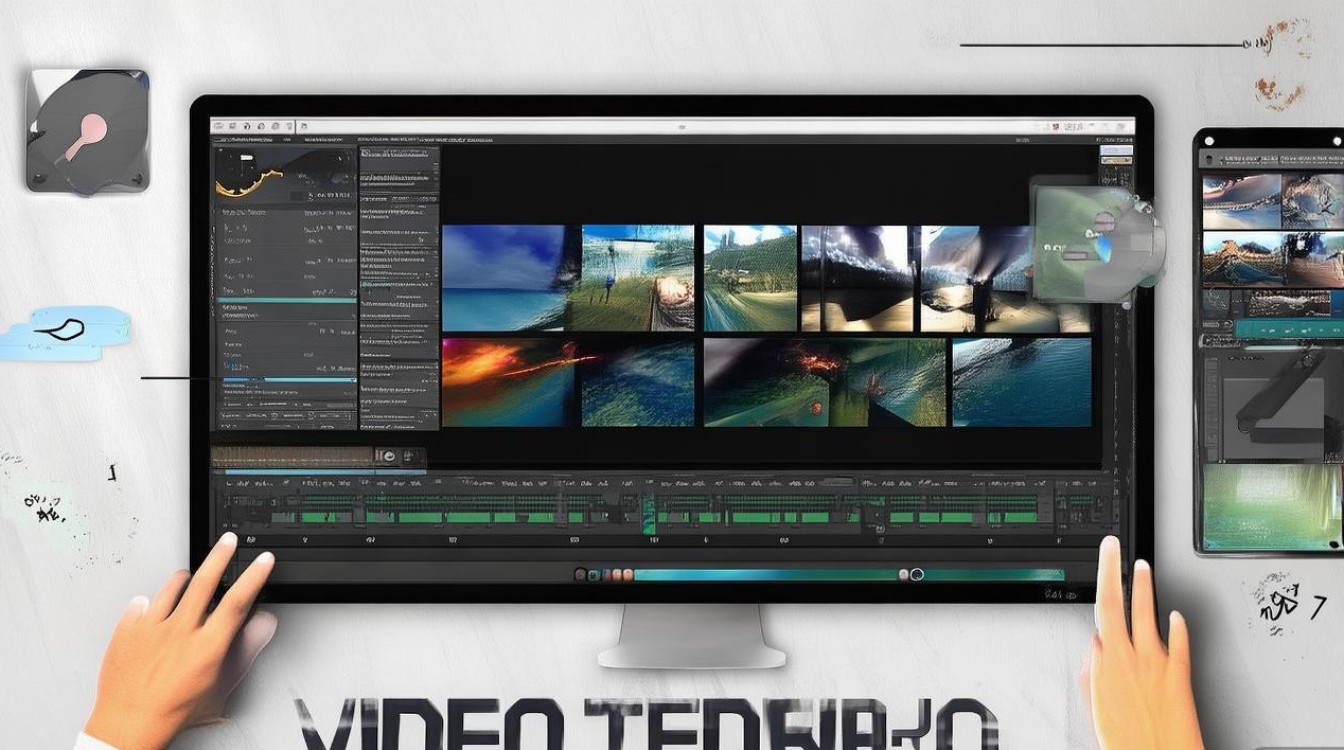Click the circular knob on the bottom teal progress bar
This screenshot has height=750, width=1344.
click(917, 574)
